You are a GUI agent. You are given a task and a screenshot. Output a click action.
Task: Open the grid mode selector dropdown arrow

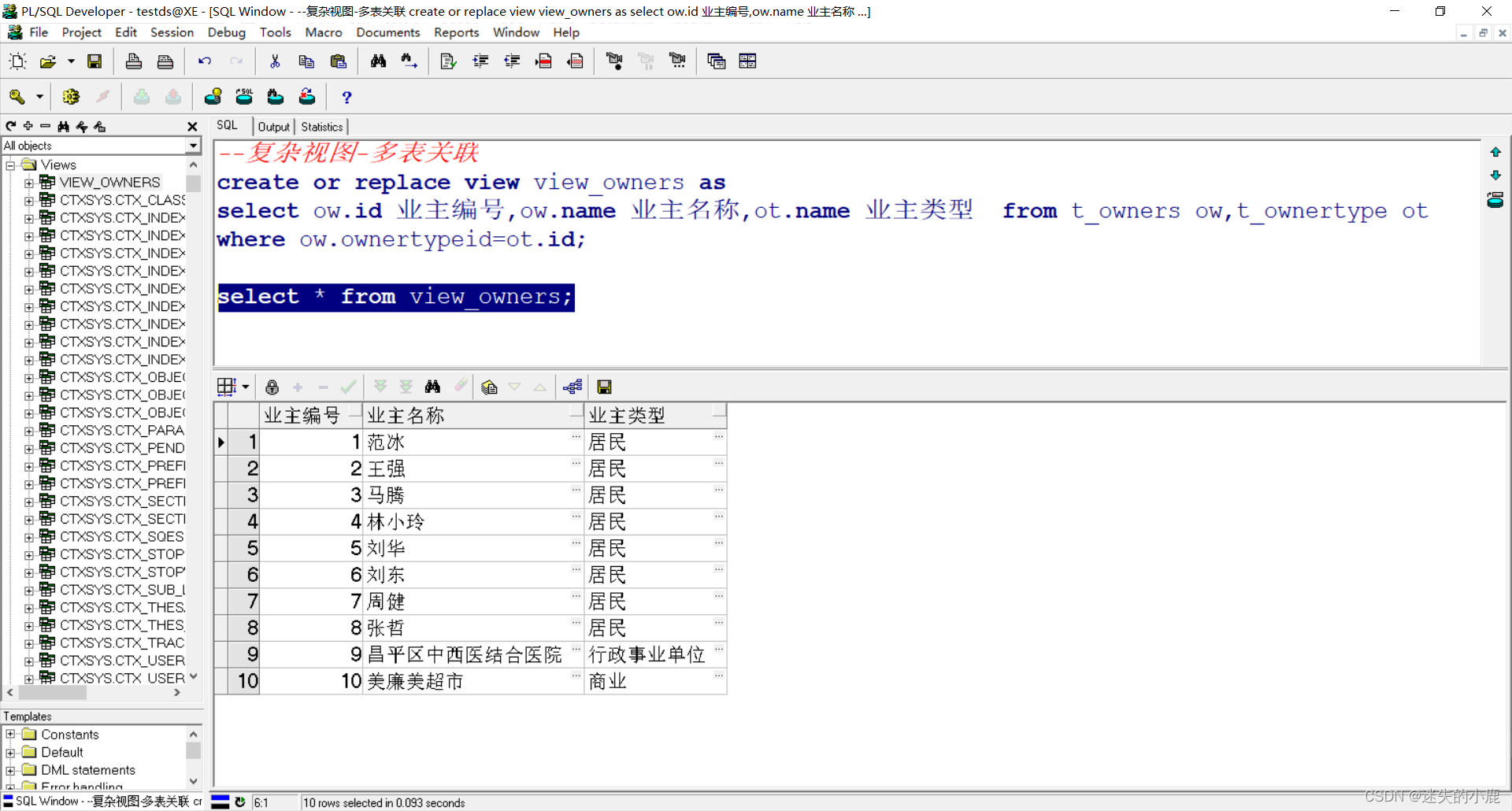(x=246, y=387)
